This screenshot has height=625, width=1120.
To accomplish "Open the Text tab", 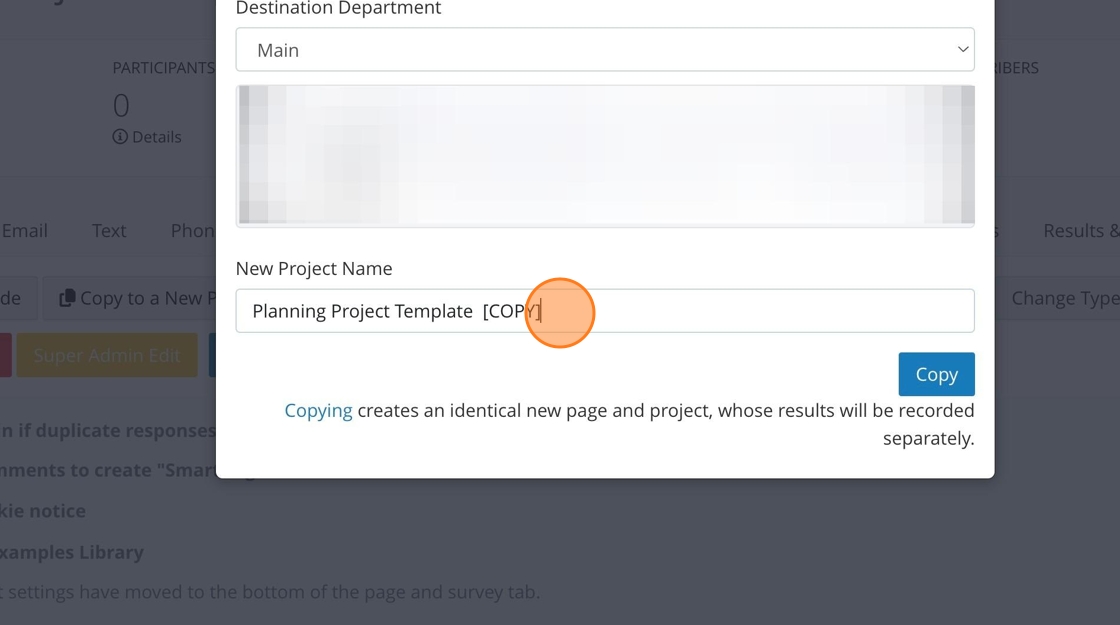I will [x=109, y=231].
